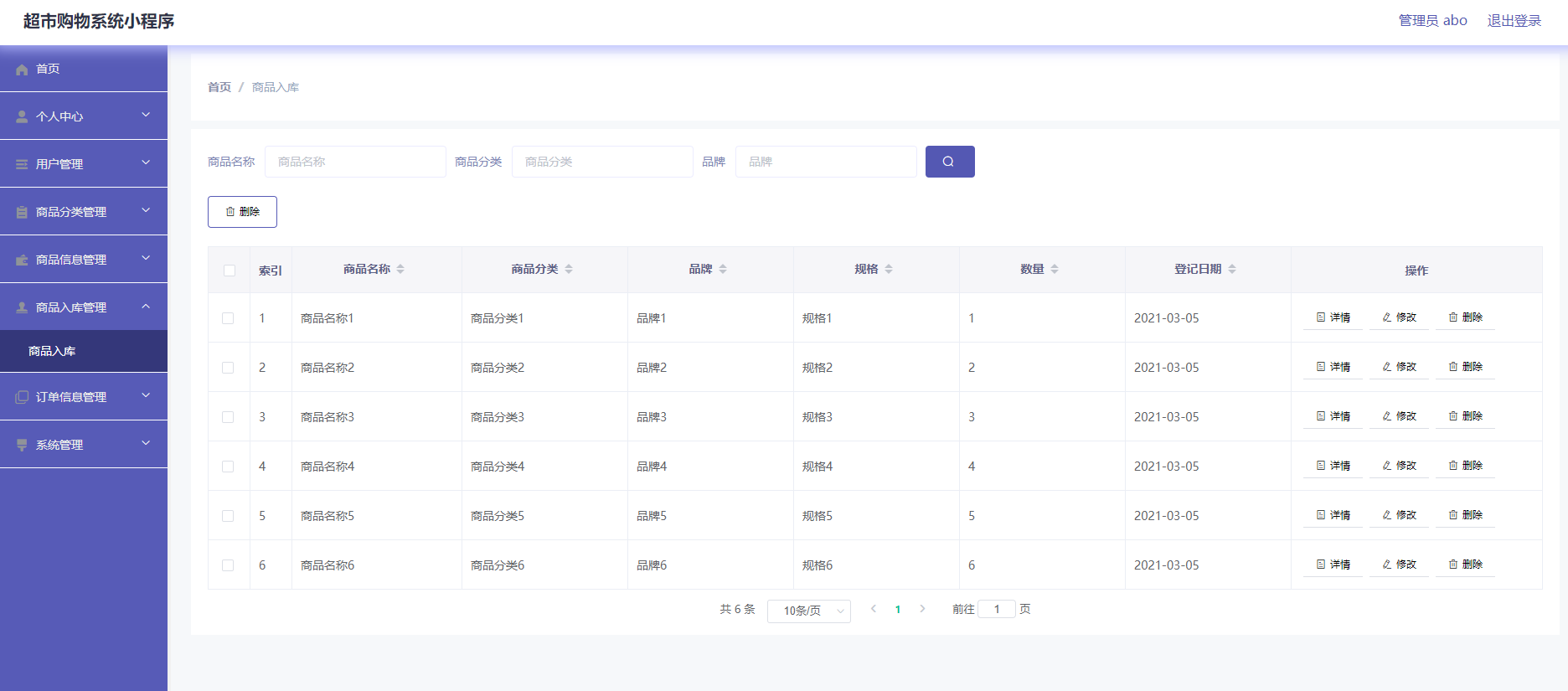
Task: Check the row for 商品名称1
Action: click(x=228, y=318)
